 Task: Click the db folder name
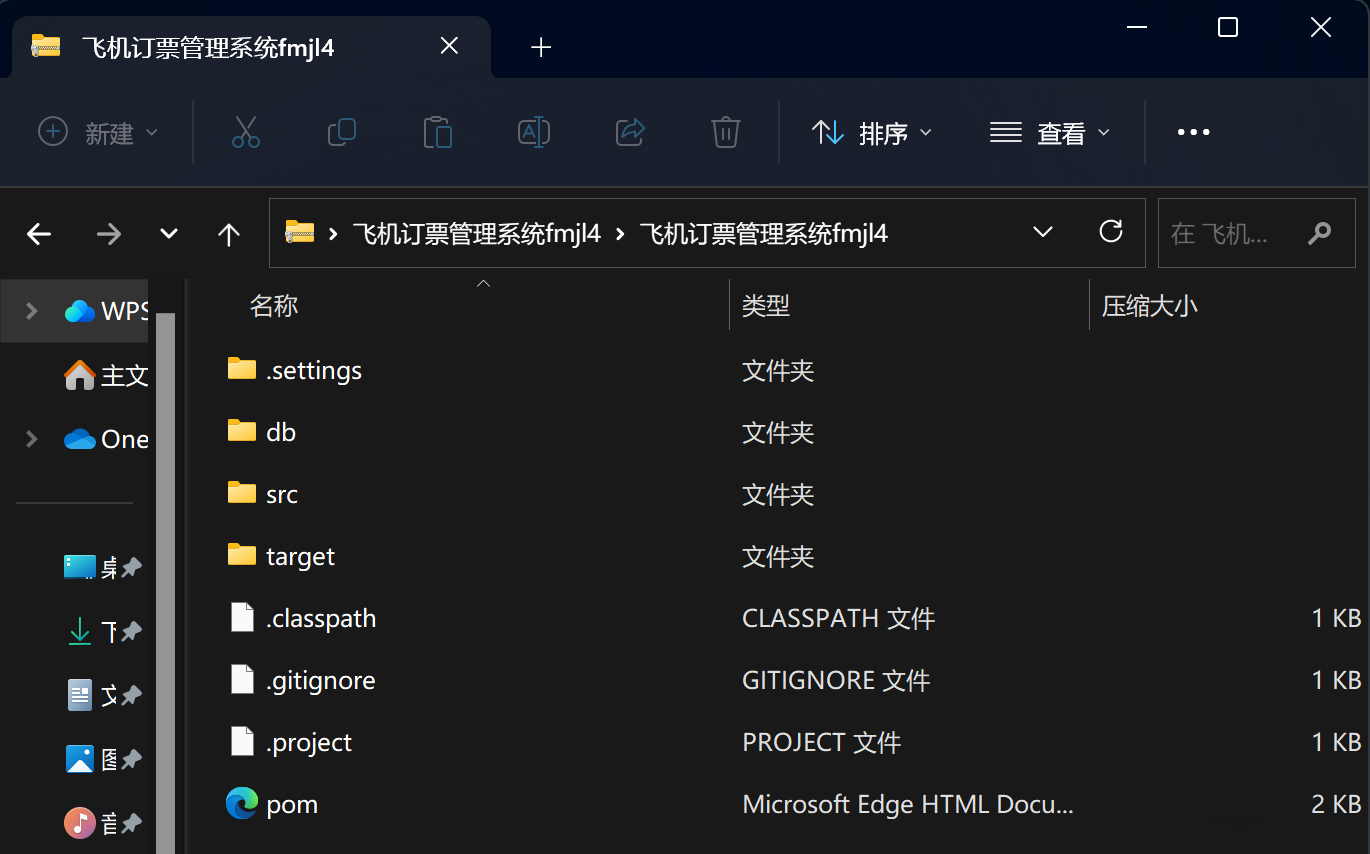[x=281, y=432]
